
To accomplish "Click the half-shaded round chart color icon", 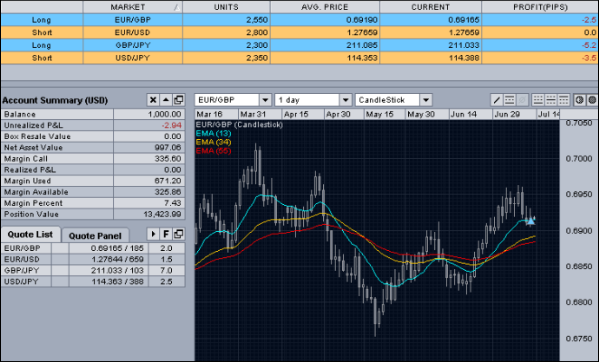I will [580, 100].
